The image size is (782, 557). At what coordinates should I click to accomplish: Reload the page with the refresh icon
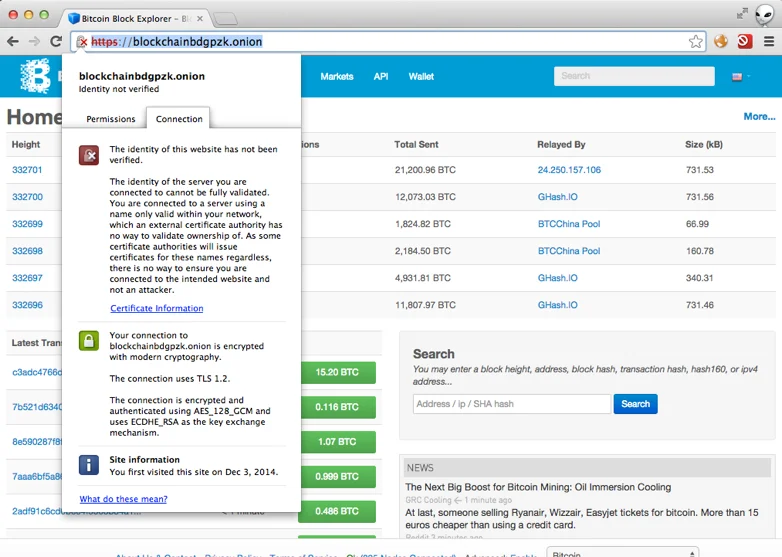point(56,41)
